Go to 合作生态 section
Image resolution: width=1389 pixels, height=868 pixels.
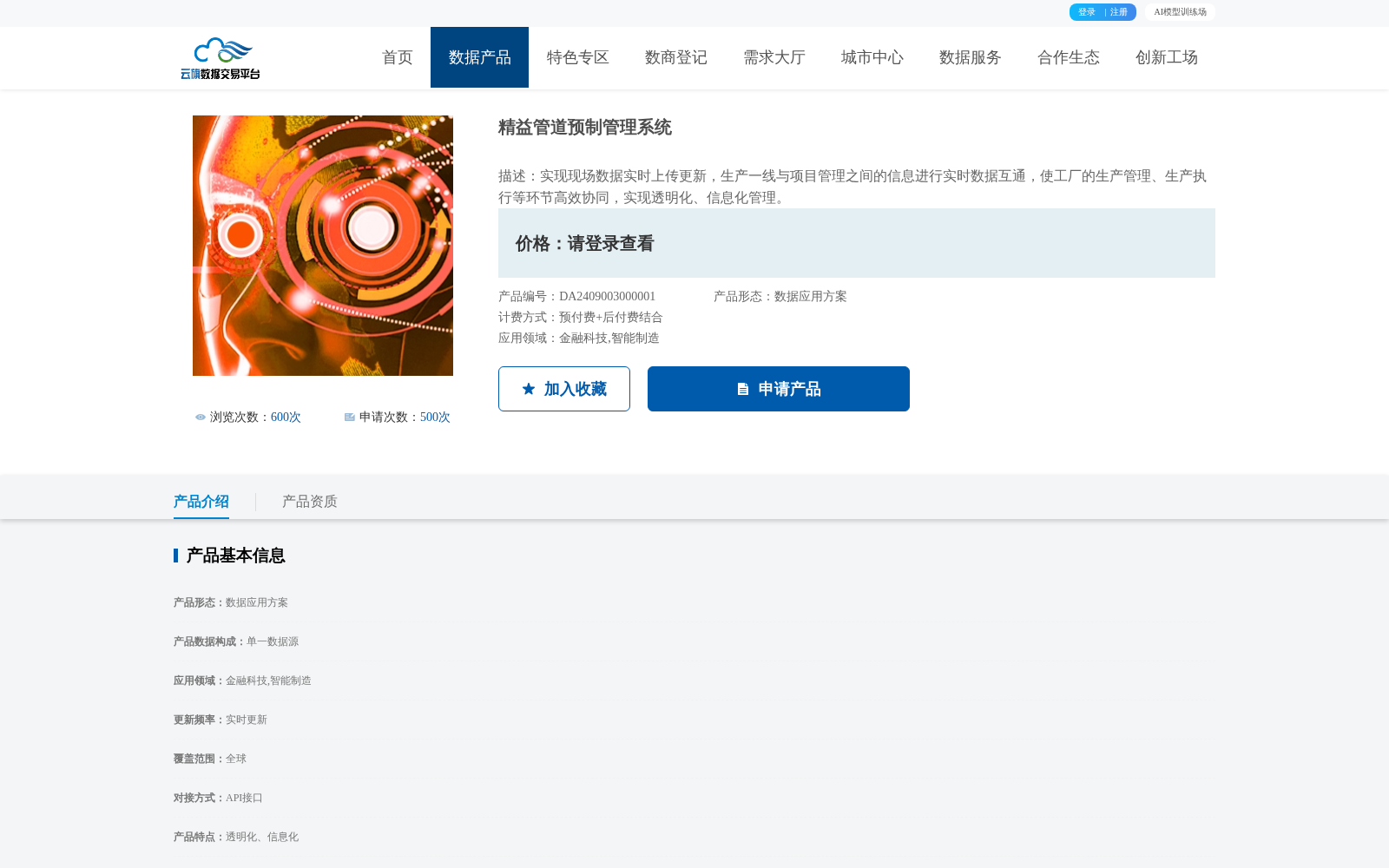(1068, 57)
